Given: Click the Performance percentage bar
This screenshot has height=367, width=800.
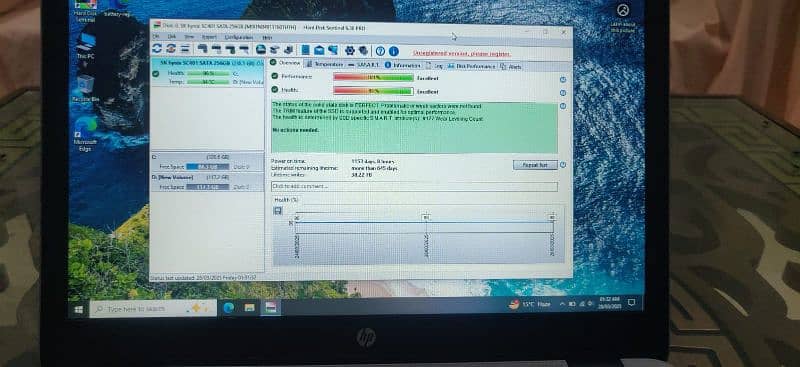Looking at the screenshot, I should [373, 78].
